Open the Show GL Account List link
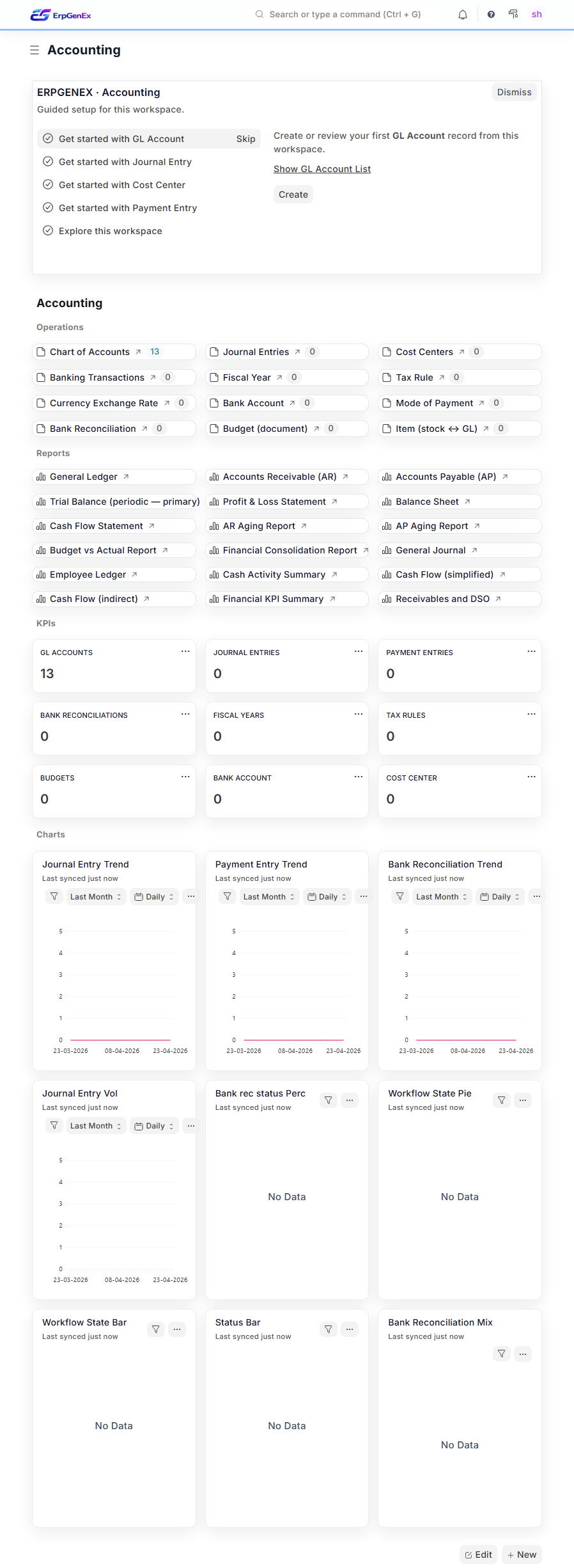This screenshot has height=1568, width=574. (x=322, y=169)
